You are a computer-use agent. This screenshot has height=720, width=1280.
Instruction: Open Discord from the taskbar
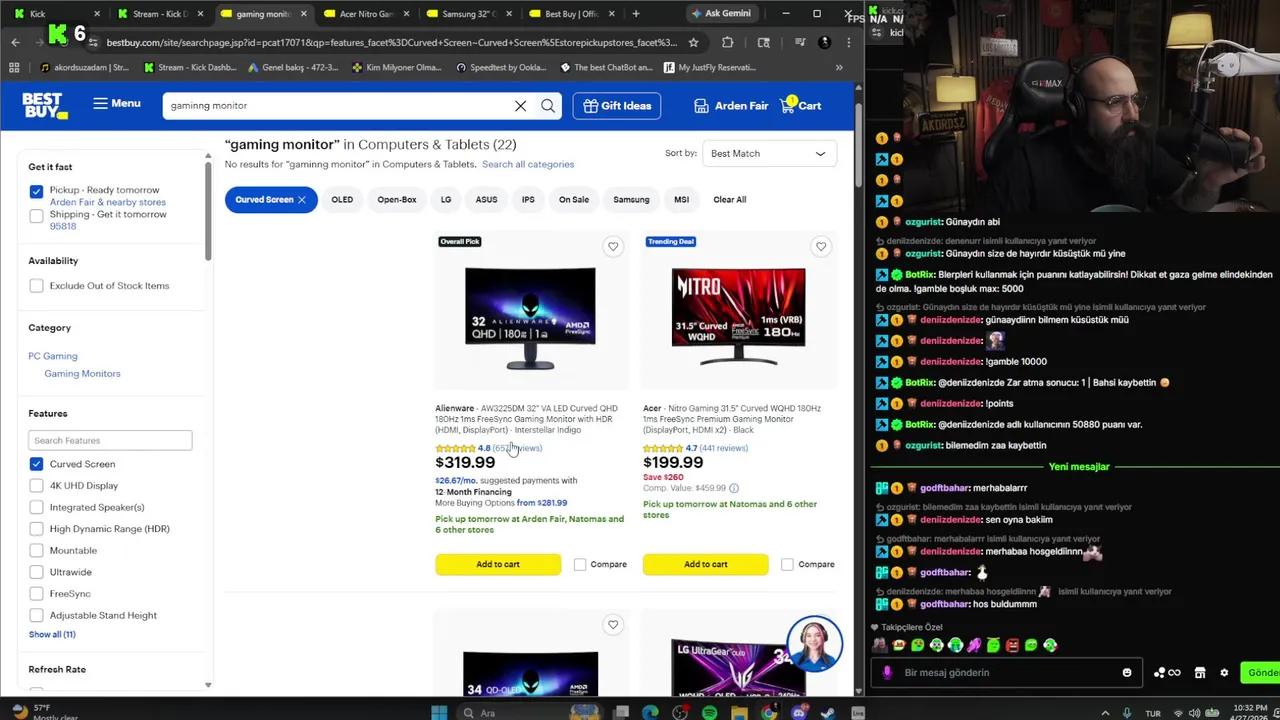pyautogui.click(x=798, y=712)
